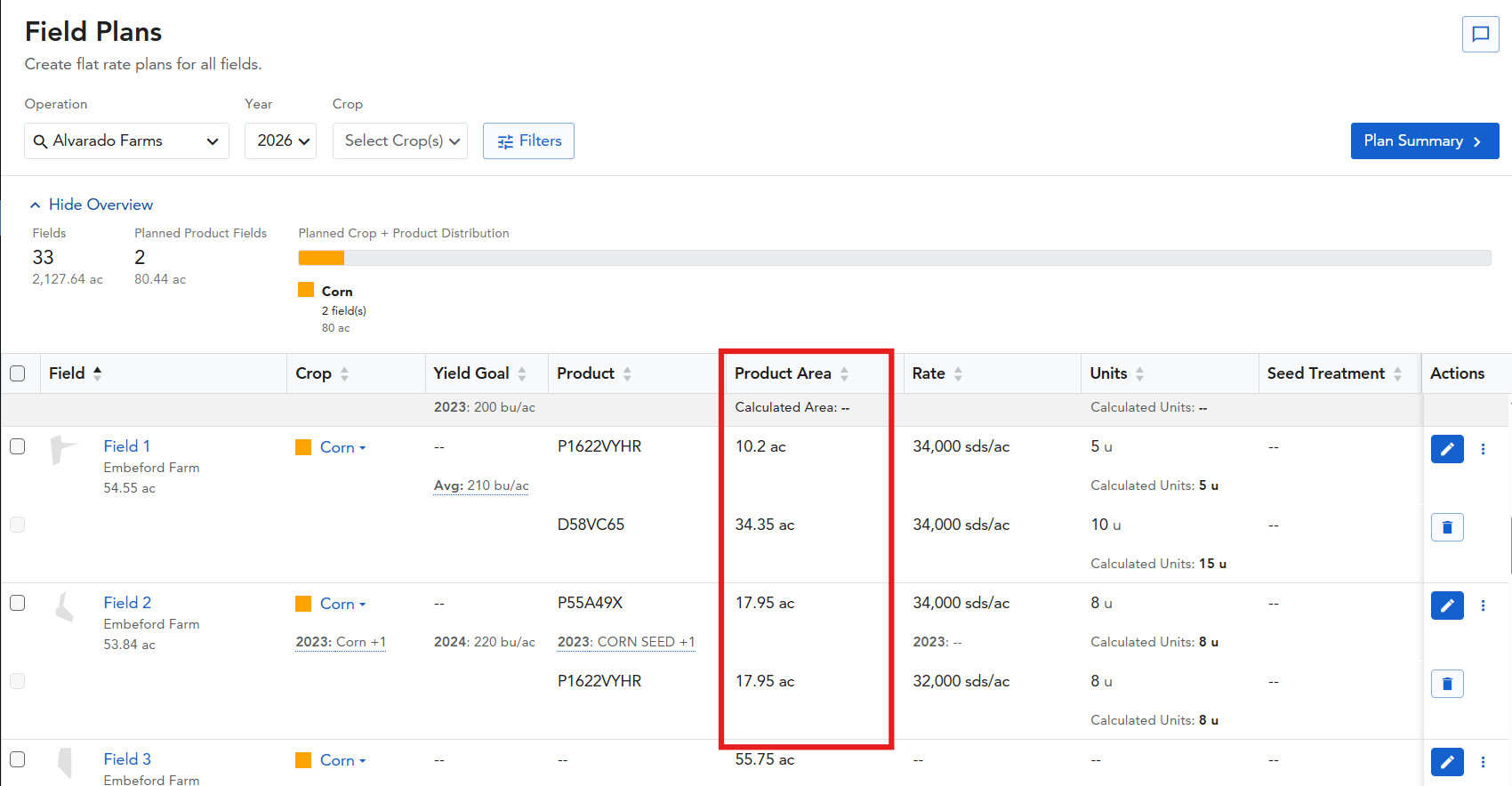Open the Select Crop(s) dropdown
This screenshot has width=1512, height=786.
tap(400, 141)
